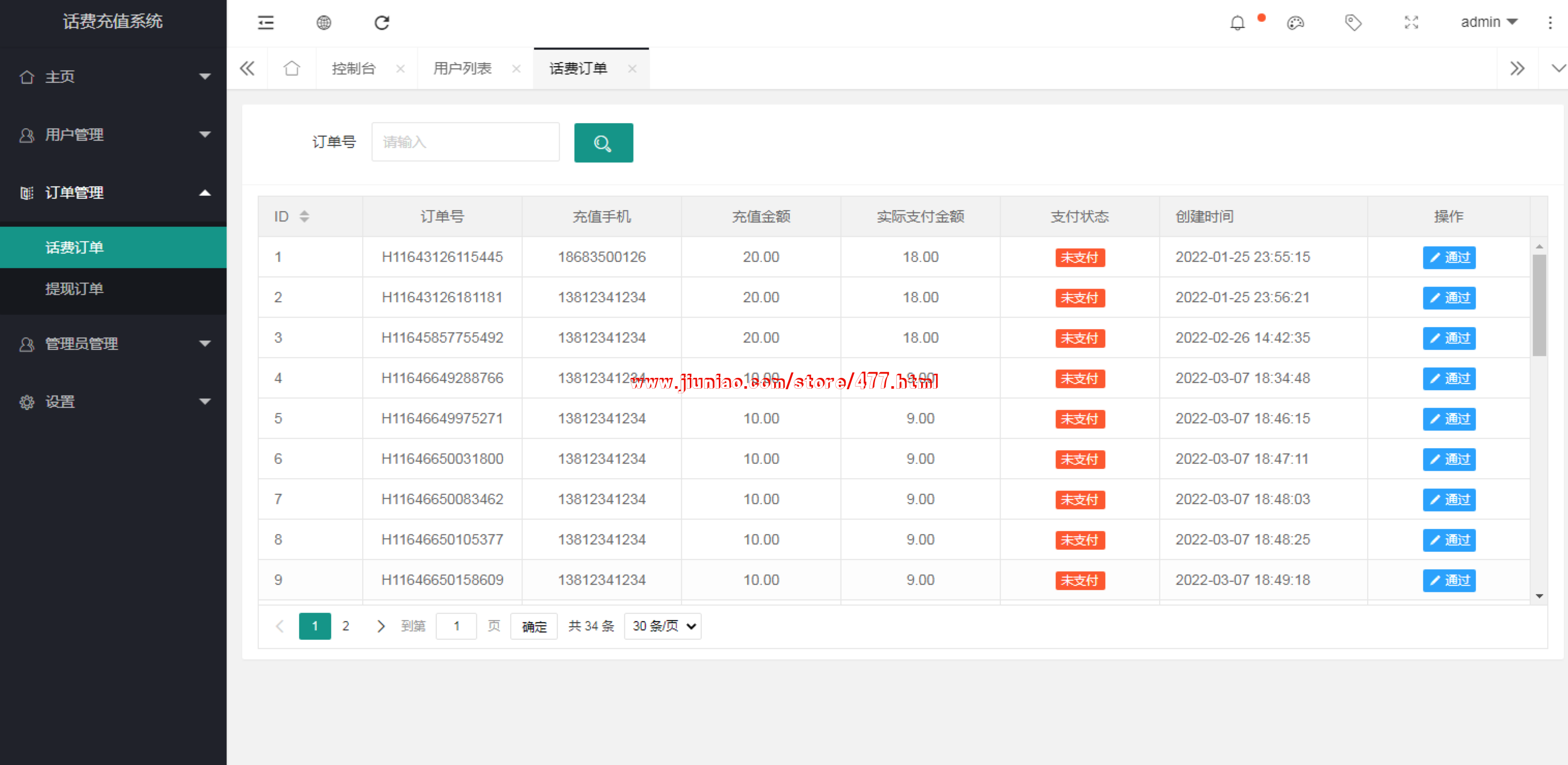The height and width of the screenshot is (765, 1568).
Task: Collapse the sidebar with menu fold icon
Action: [x=265, y=23]
